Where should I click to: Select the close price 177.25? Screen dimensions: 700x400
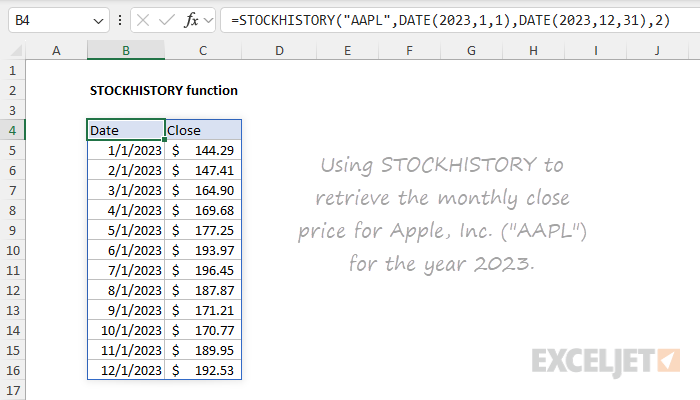(203, 230)
